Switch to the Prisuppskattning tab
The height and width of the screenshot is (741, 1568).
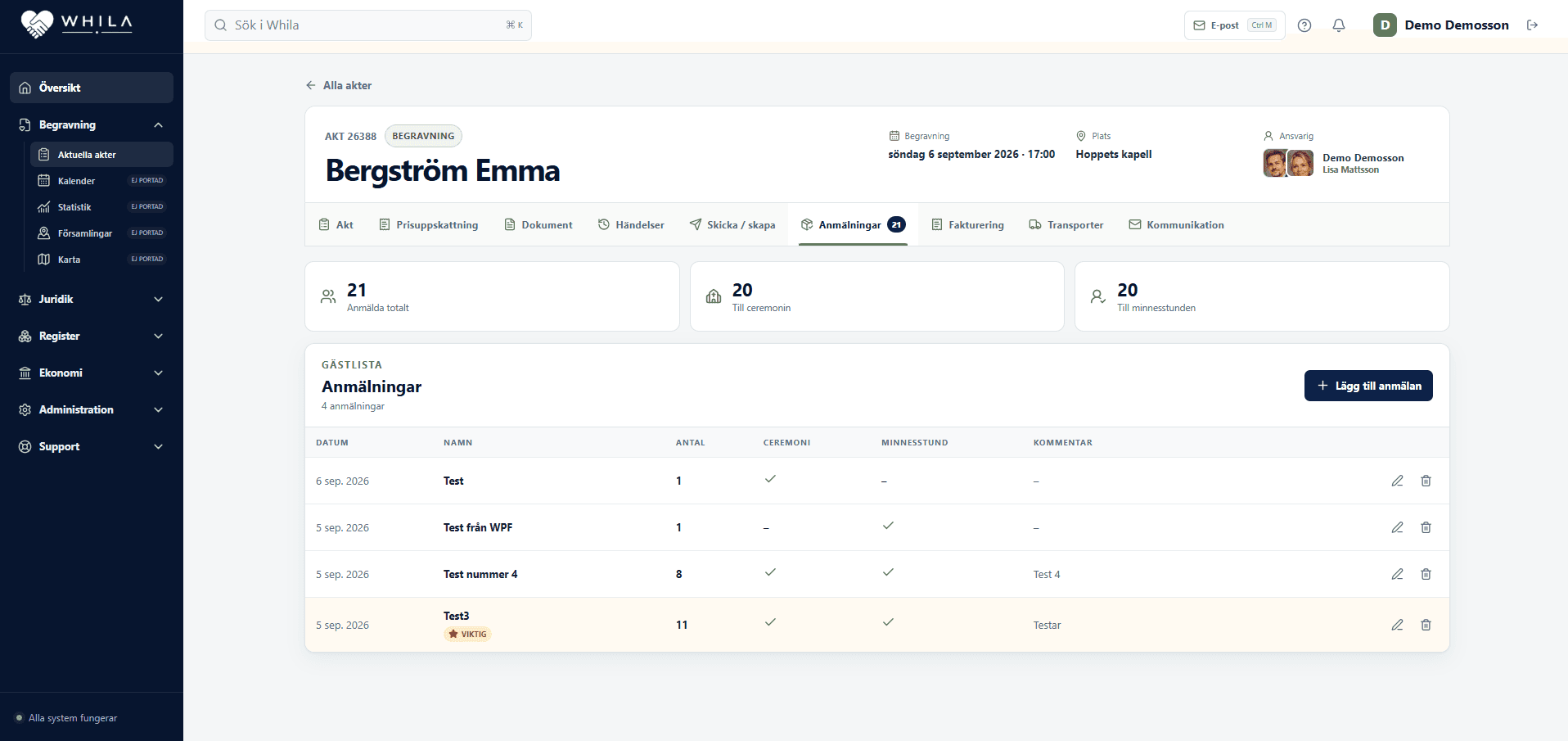point(429,224)
